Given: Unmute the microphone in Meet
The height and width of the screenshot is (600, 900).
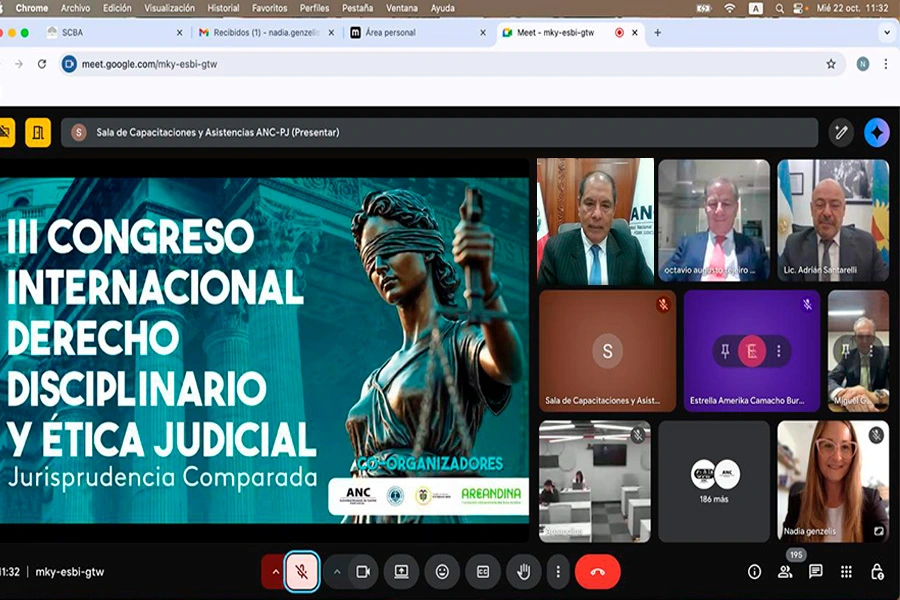Looking at the screenshot, I should tap(302, 571).
